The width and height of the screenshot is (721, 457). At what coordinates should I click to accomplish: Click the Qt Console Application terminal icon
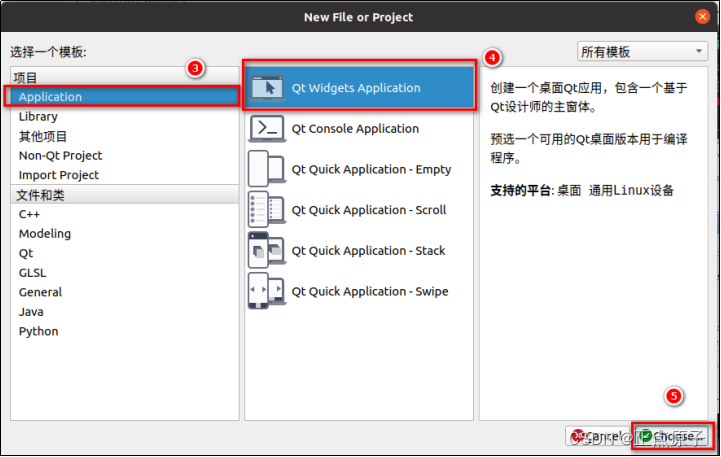[267, 128]
